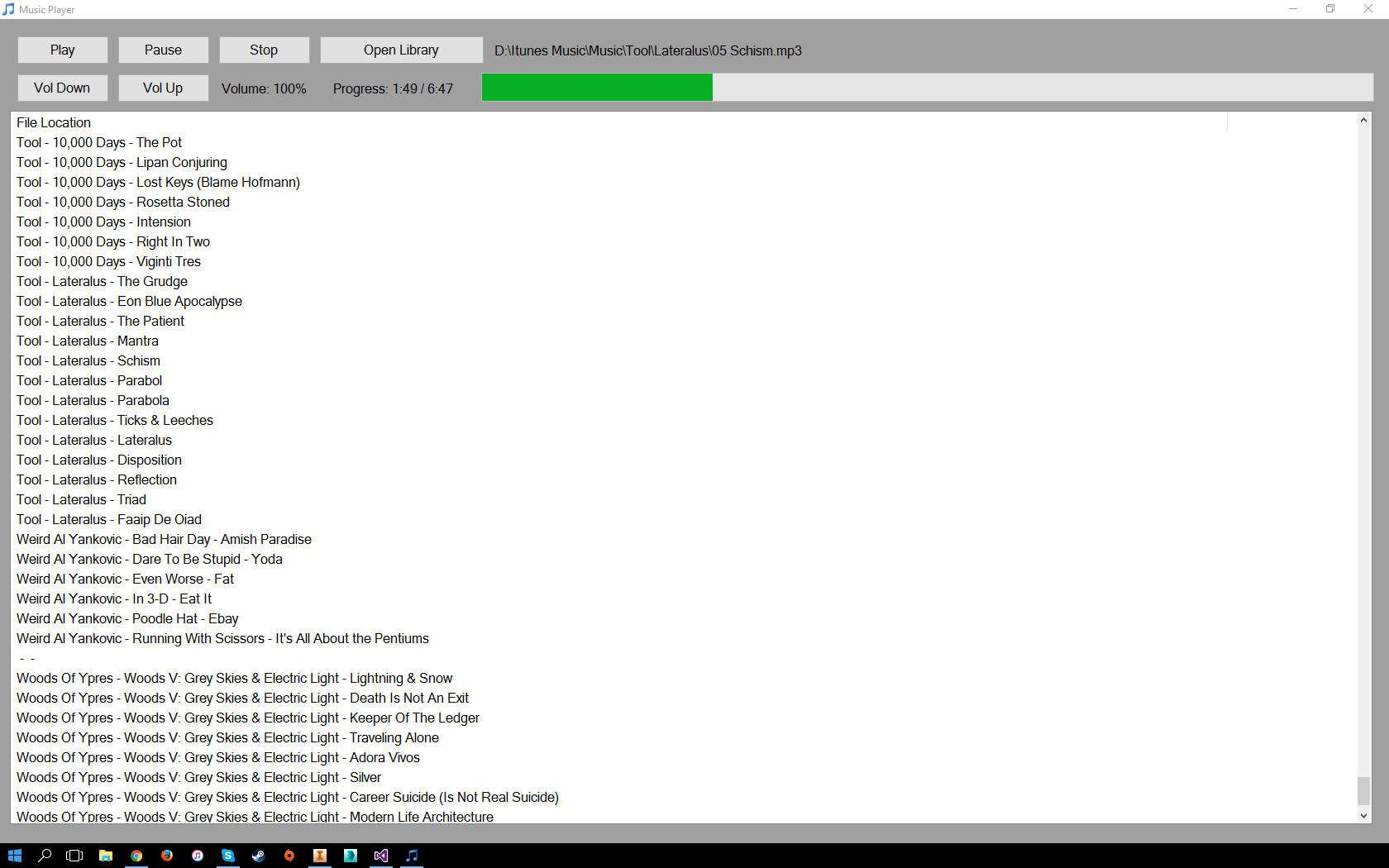The image size is (1389, 868).
Task: Lower volume with Vol Down
Action: pyautogui.click(x=63, y=88)
